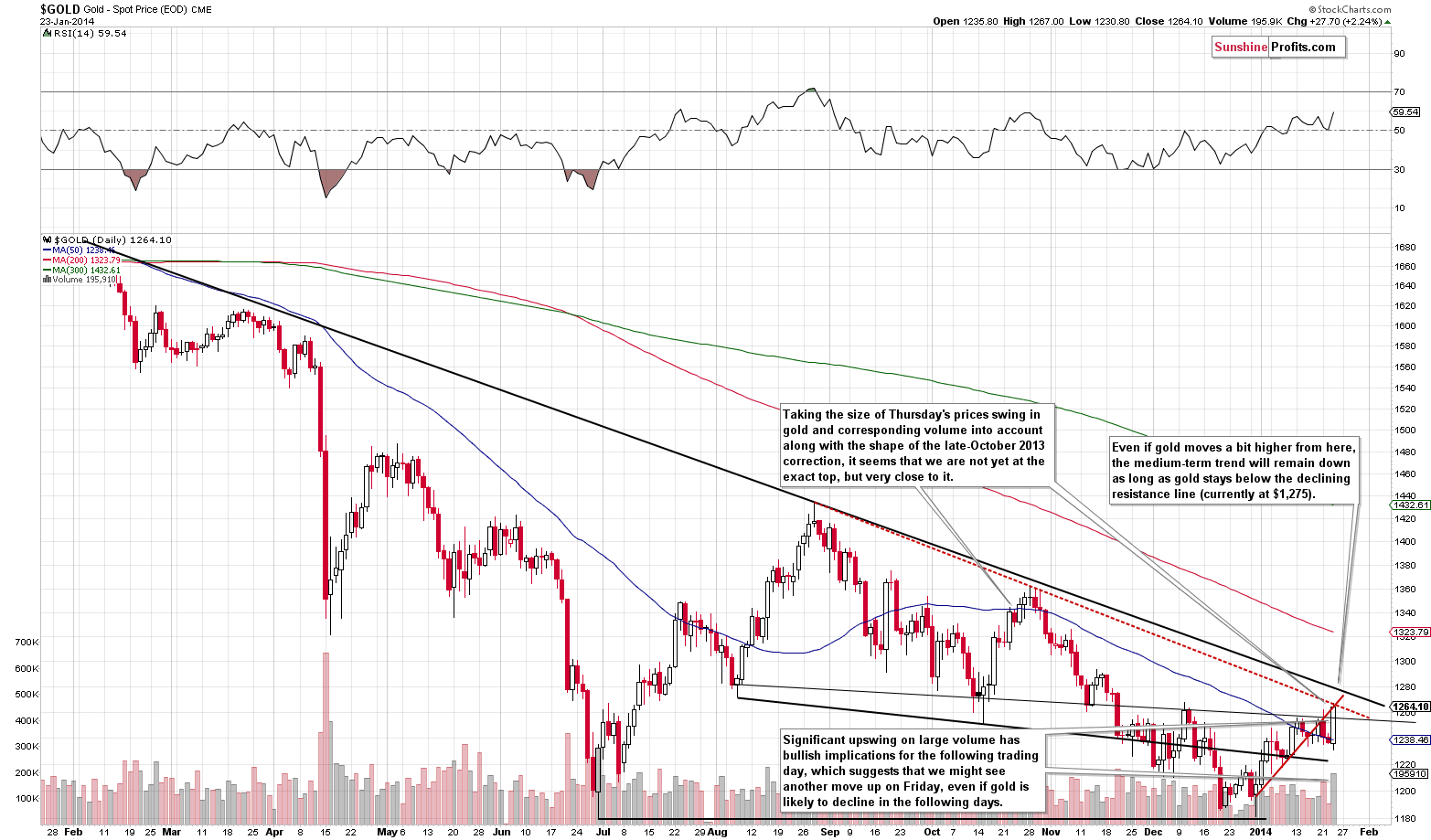The width and height of the screenshot is (1431, 840).
Task: Click the 1500 price axis label
Action: click(1404, 431)
